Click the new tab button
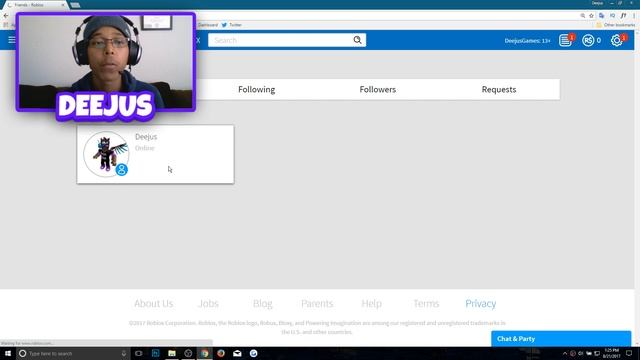This screenshot has width=640, height=360. click(x=75, y=5)
